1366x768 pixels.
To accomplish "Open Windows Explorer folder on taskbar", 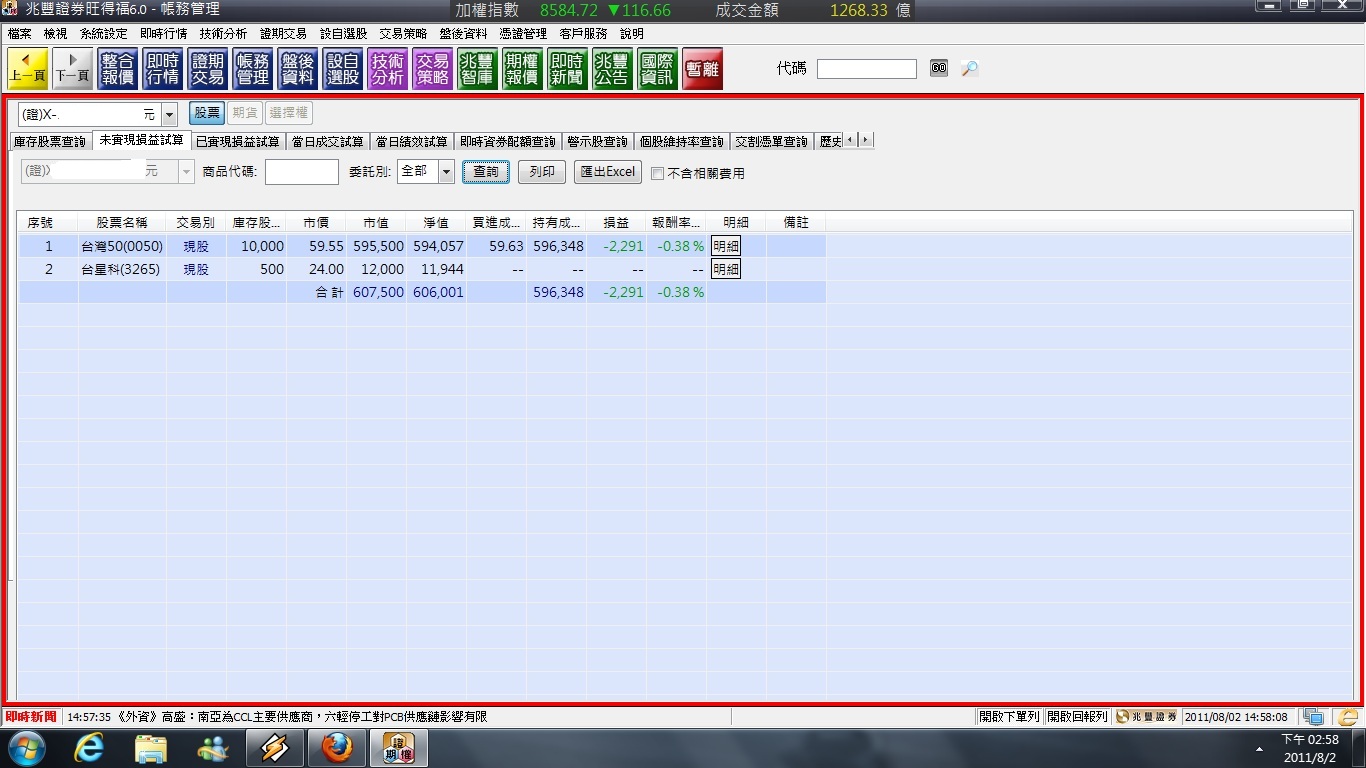I will (151, 748).
